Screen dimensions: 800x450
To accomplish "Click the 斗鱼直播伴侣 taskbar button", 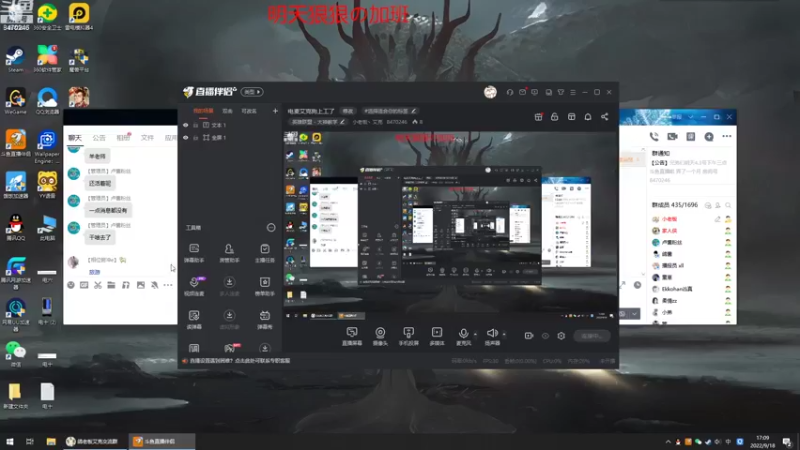I will [x=161, y=441].
